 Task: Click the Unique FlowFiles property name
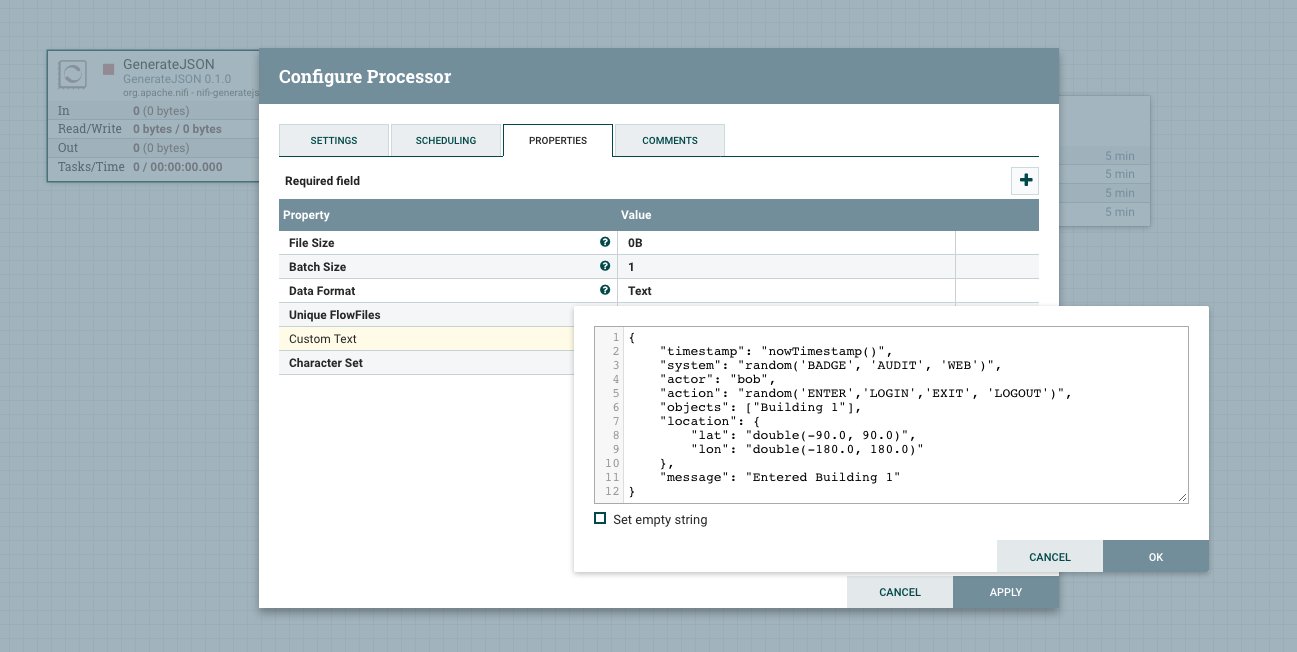334,315
